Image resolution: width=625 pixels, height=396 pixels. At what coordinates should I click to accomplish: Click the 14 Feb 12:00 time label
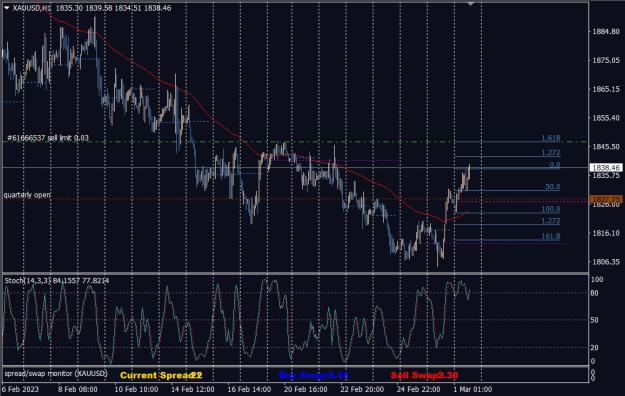pos(193,389)
